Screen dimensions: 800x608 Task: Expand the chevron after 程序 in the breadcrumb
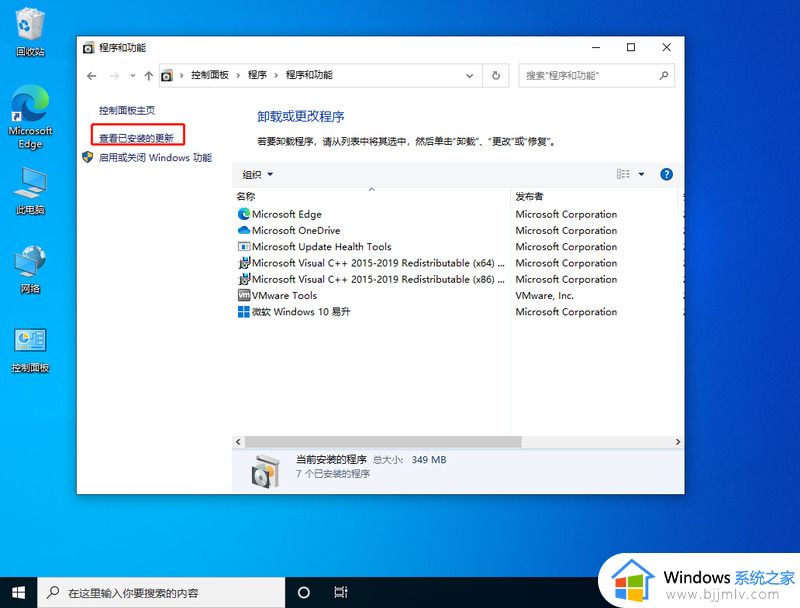point(276,75)
